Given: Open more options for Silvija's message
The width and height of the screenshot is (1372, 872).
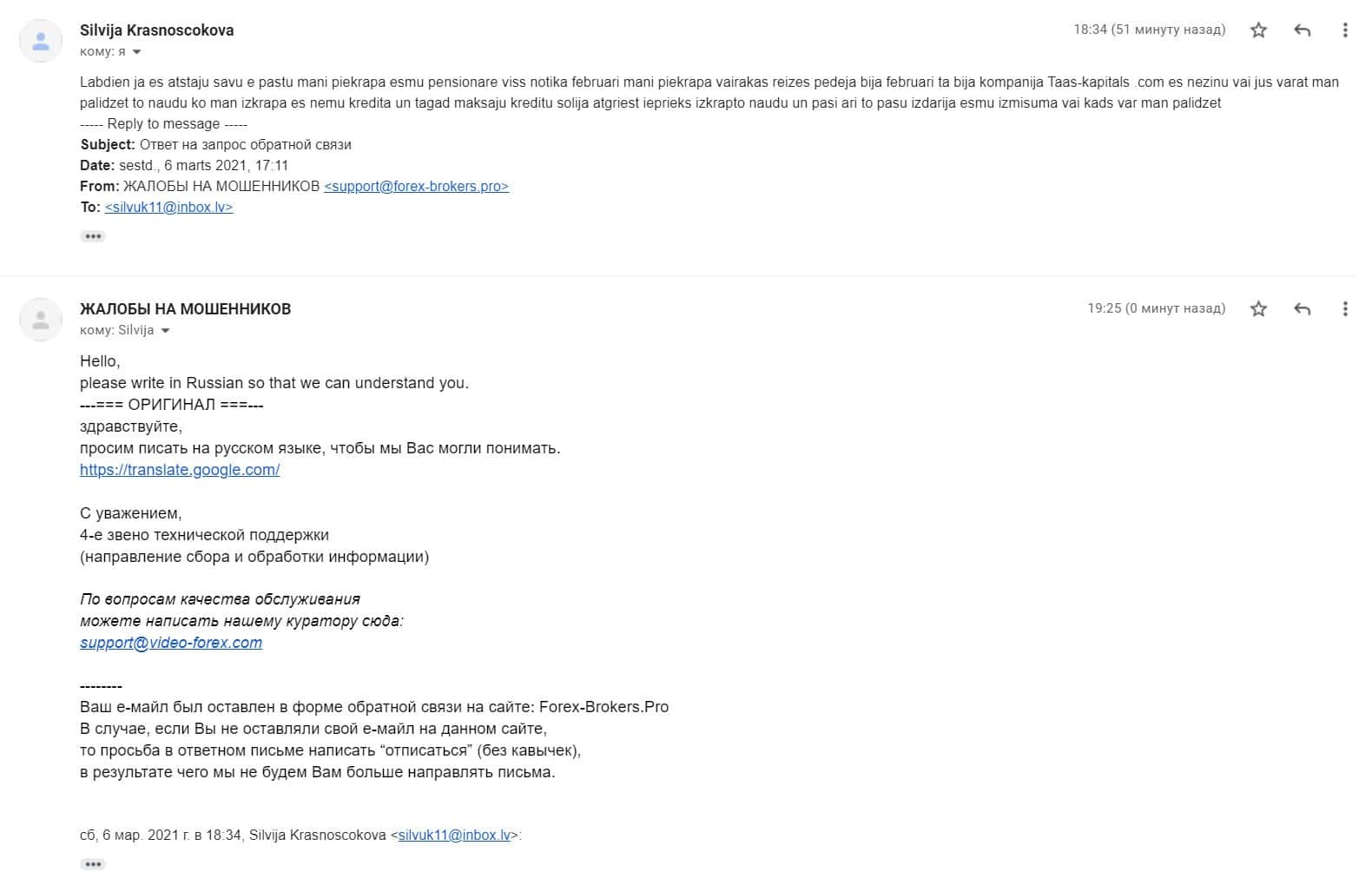Looking at the screenshot, I should (x=1345, y=30).
